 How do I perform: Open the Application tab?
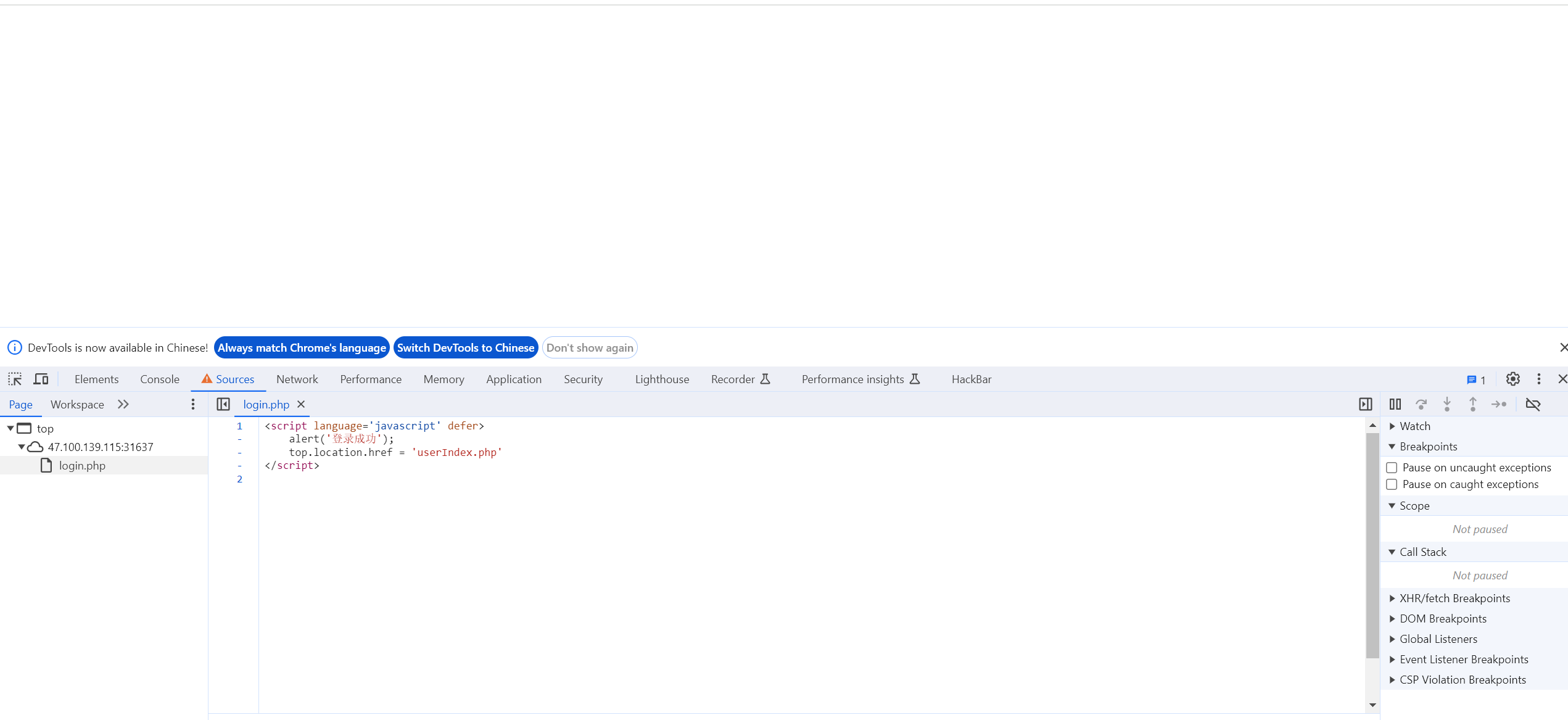pyautogui.click(x=514, y=379)
